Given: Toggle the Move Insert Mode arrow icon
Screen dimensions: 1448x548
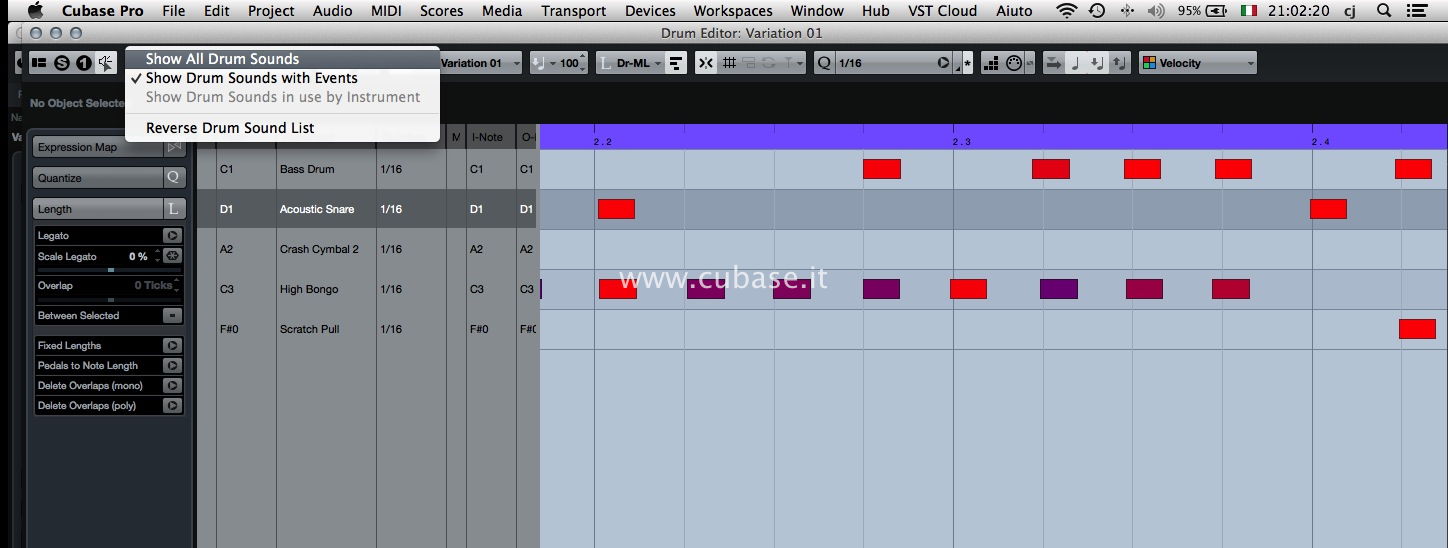Looking at the screenshot, I should [1054, 63].
